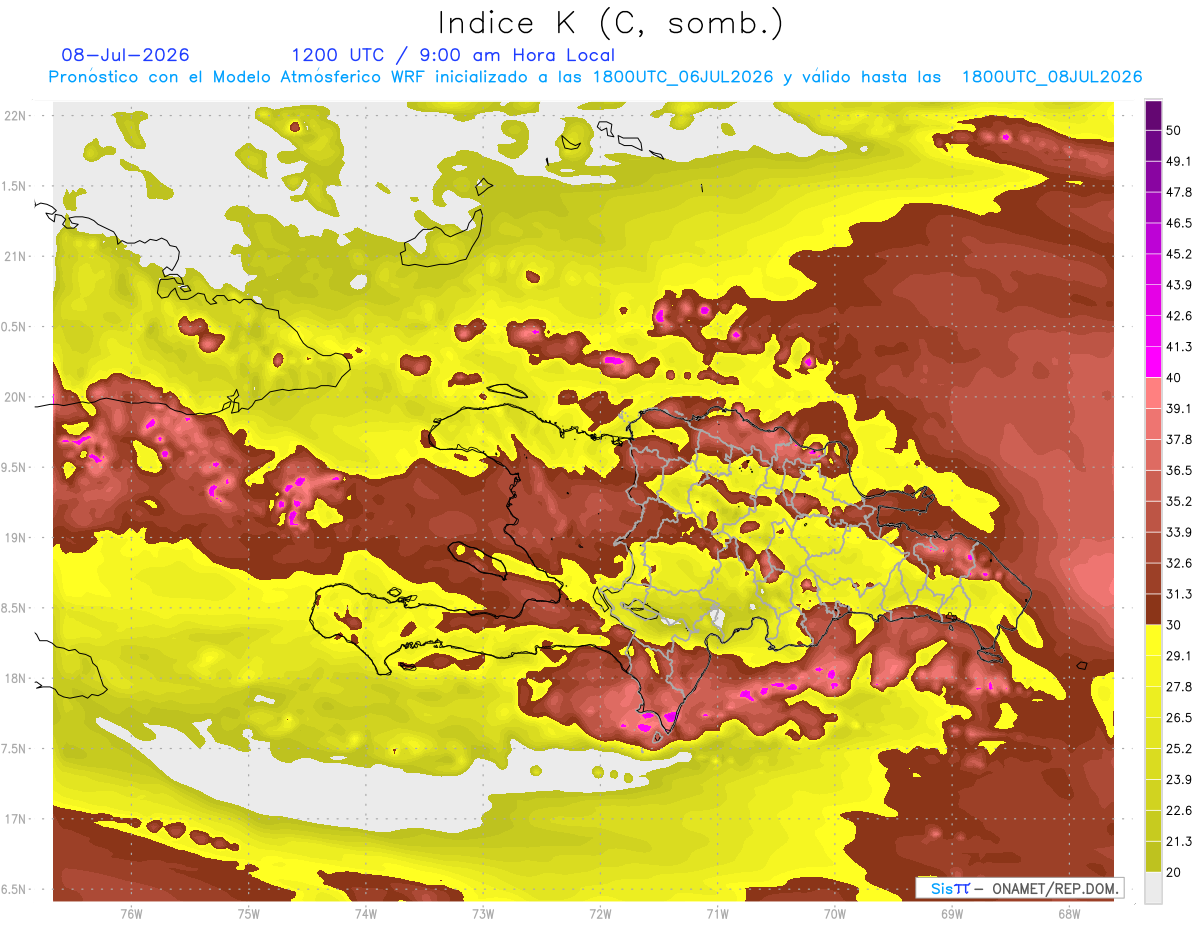Click the "76W" longitude label
This screenshot has width=1200, height=927.
coord(131,913)
